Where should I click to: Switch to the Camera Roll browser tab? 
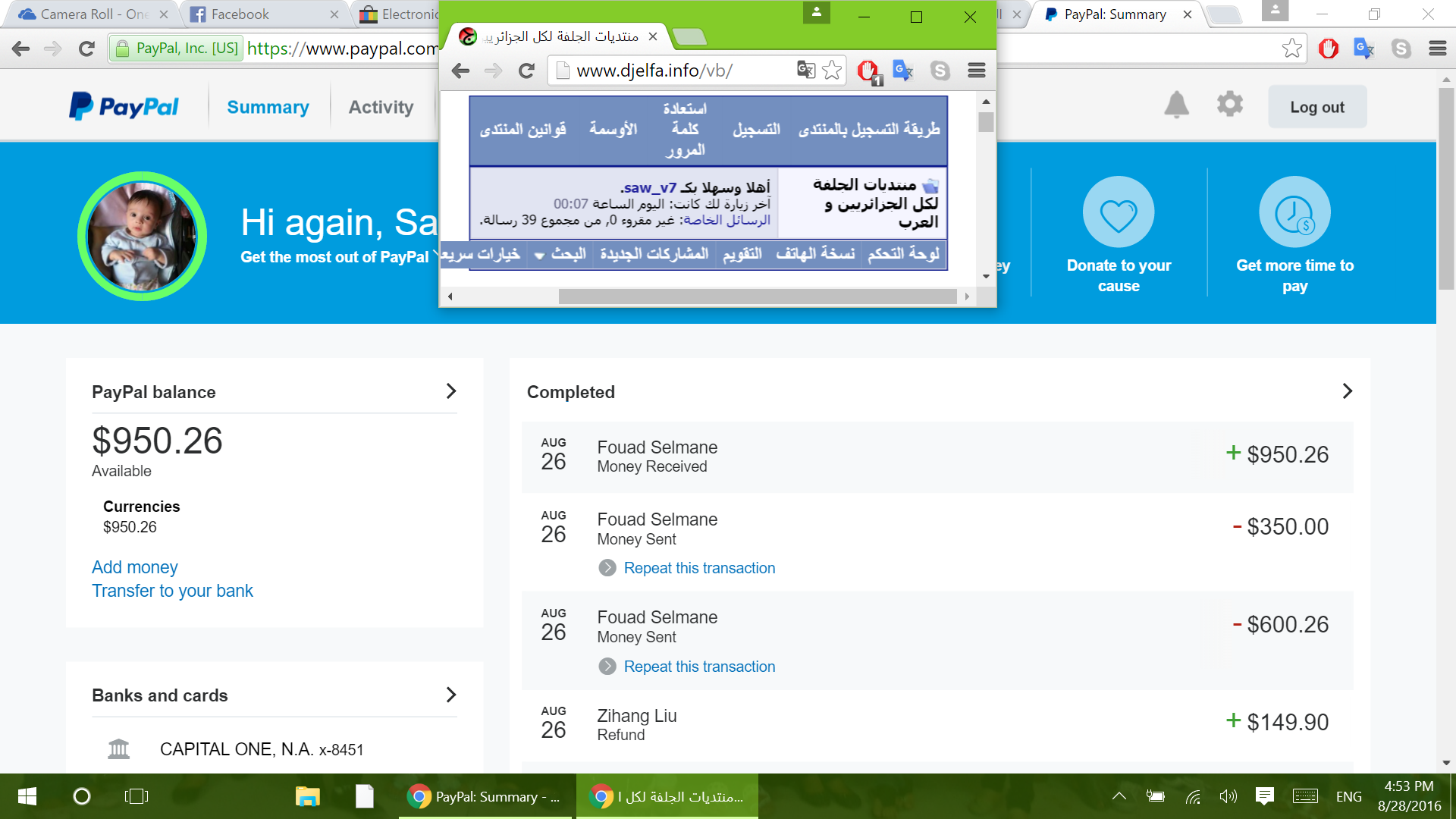click(x=91, y=14)
